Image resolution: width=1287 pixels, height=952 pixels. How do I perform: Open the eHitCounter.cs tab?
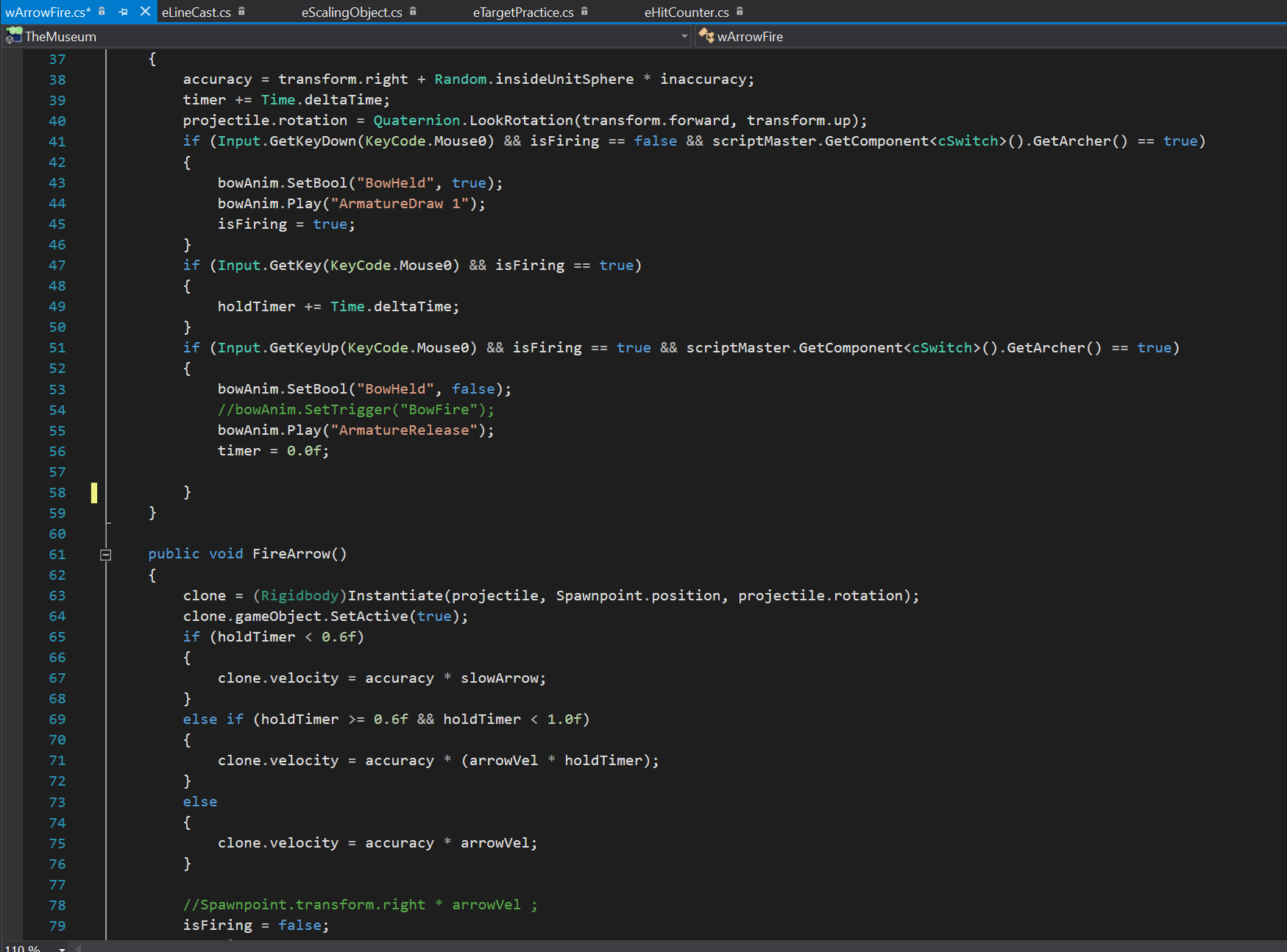click(x=687, y=12)
